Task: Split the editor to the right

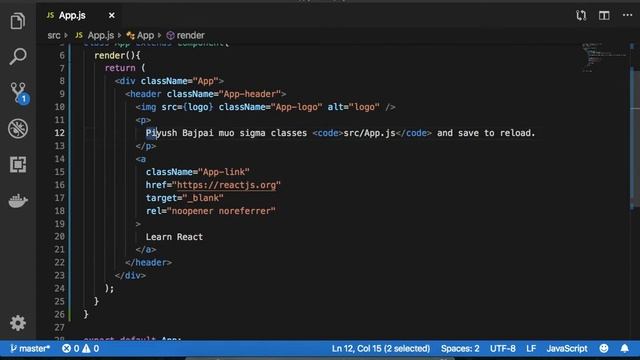Action: 604,16
